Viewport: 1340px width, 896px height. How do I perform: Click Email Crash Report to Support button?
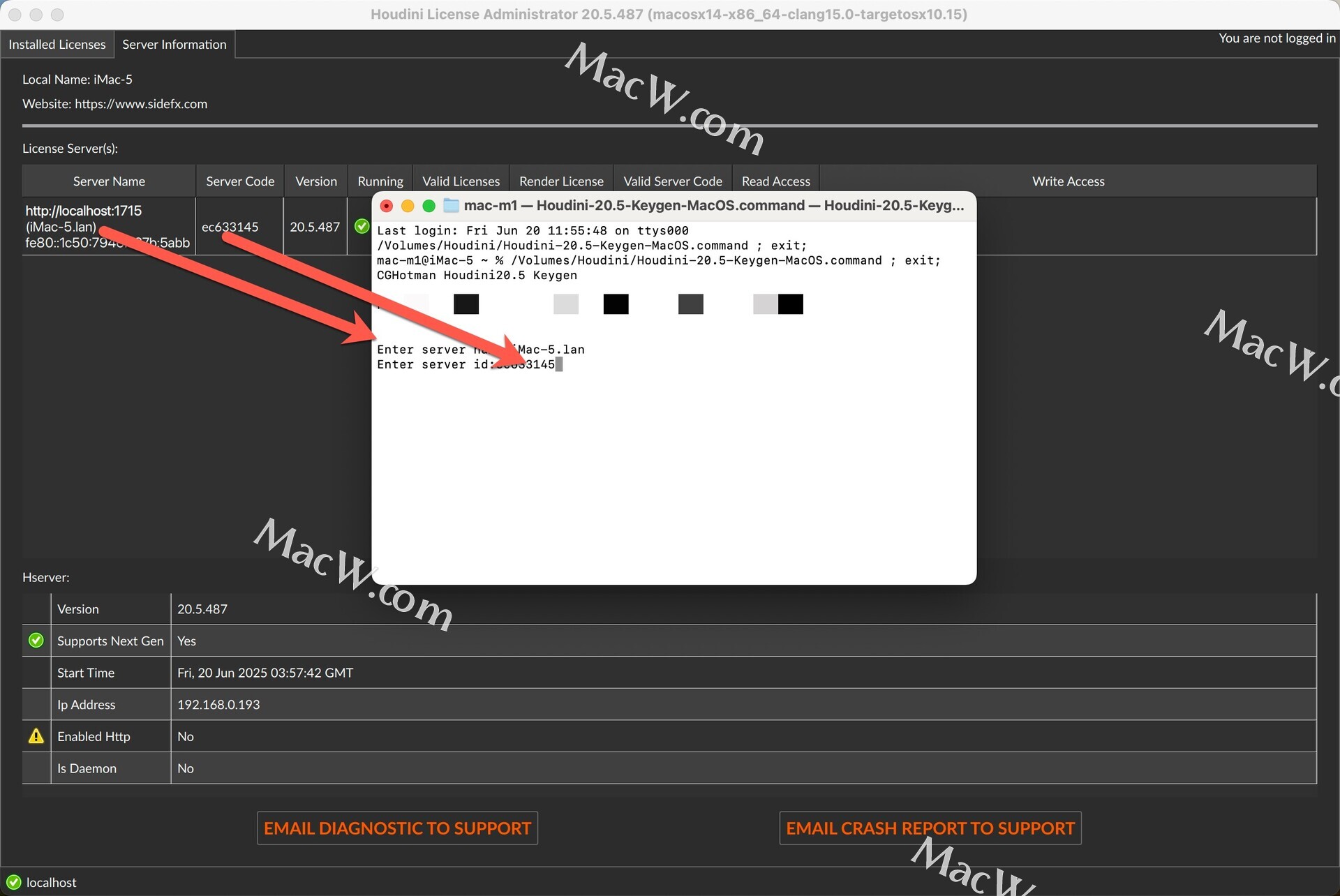click(x=930, y=828)
